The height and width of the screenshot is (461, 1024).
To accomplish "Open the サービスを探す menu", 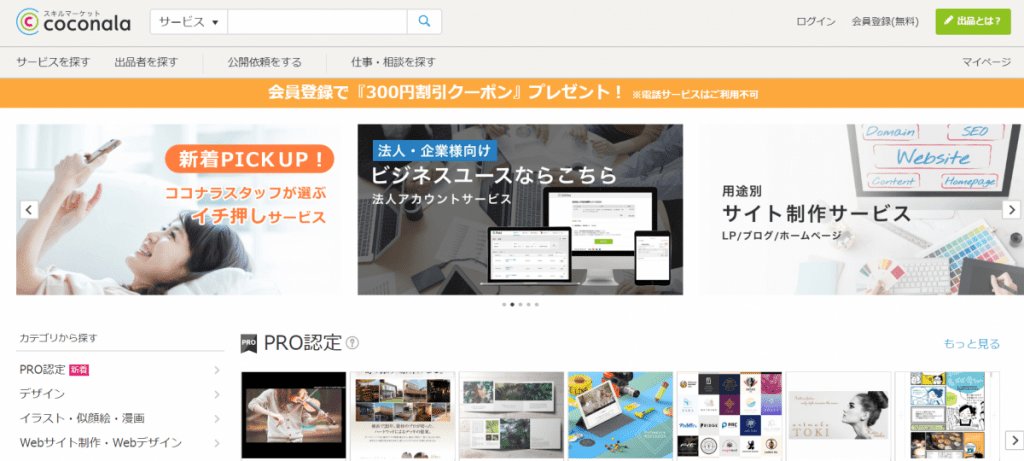I will tap(53, 62).
